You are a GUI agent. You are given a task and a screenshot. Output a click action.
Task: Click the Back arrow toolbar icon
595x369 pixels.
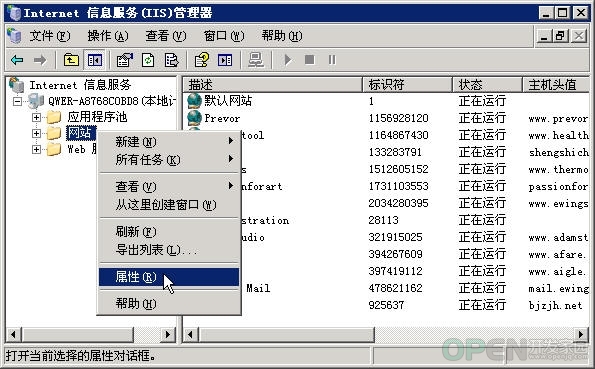click(x=17, y=60)
